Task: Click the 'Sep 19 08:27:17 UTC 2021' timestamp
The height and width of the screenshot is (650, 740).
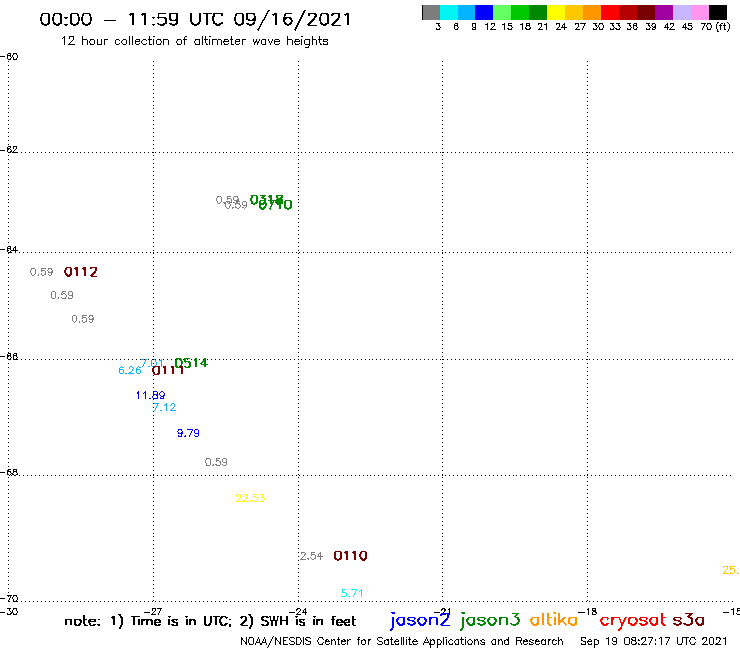Action: pos(654,641)
